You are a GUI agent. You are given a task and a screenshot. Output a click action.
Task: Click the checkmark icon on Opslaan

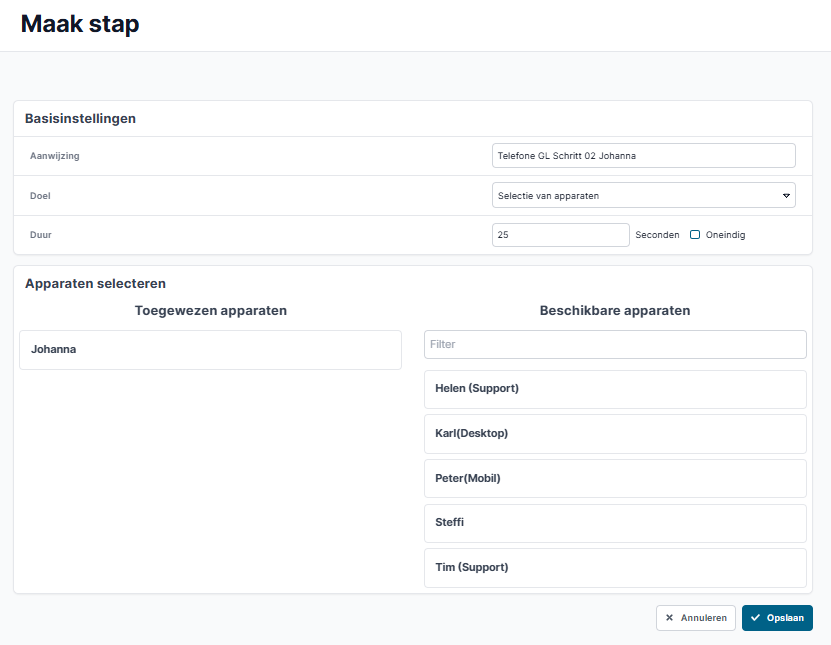click(x=755, y=617)
